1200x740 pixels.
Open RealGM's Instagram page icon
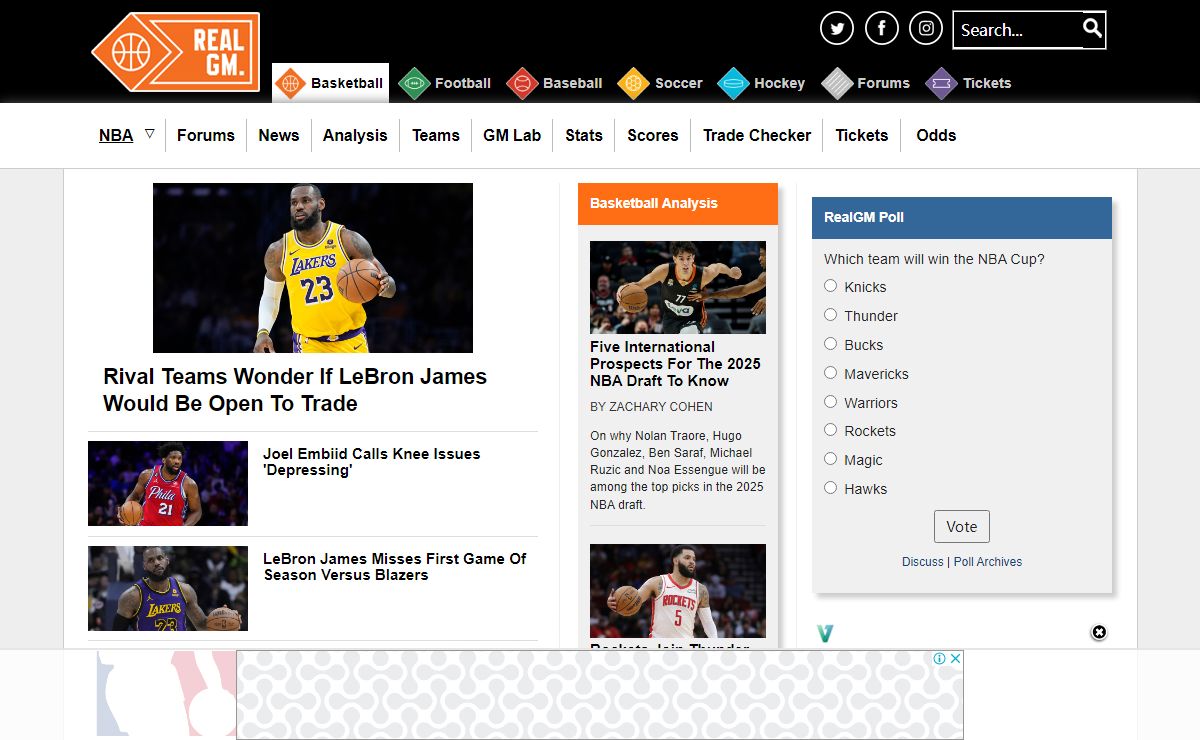[926, 28]
